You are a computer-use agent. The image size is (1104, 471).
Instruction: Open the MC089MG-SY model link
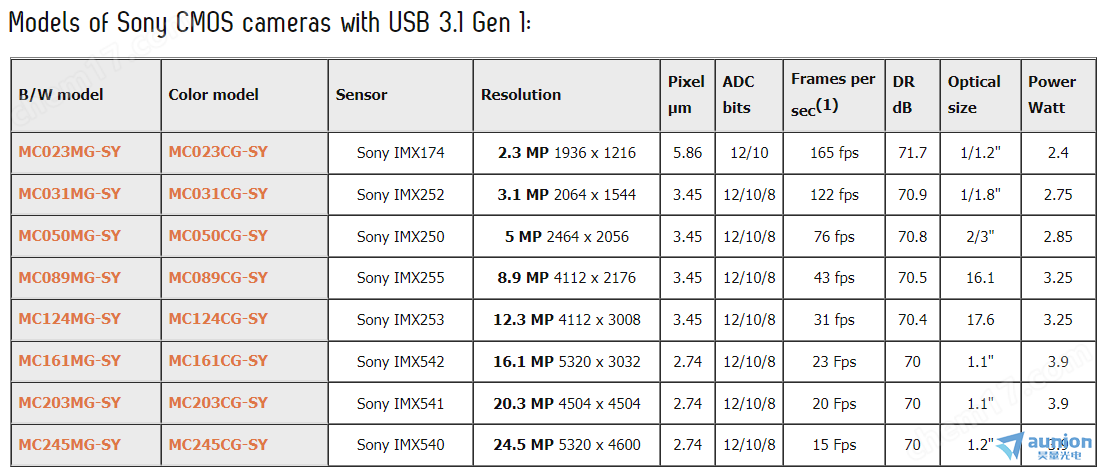coord(70,278)
